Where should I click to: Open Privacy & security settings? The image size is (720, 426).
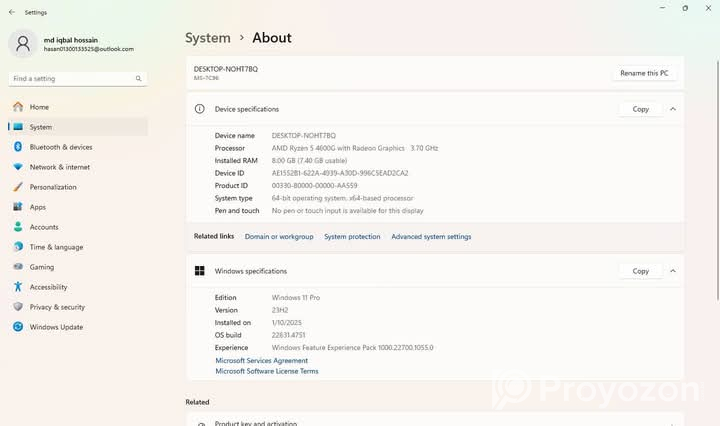point(78,307)
